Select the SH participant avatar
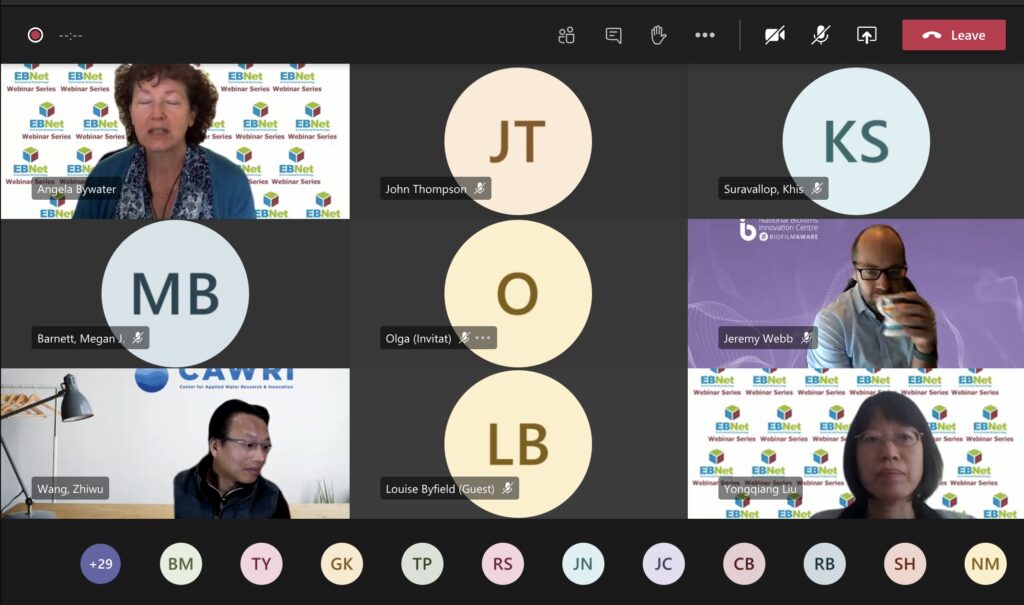Screen dimensions: 1024x605 (905, 563)
